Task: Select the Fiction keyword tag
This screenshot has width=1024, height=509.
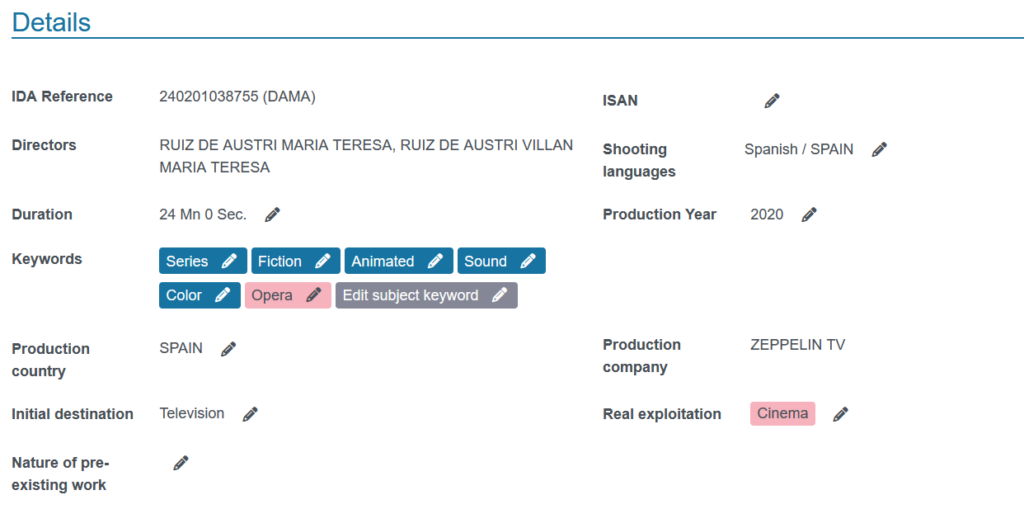Action: (x=296, y=261)
